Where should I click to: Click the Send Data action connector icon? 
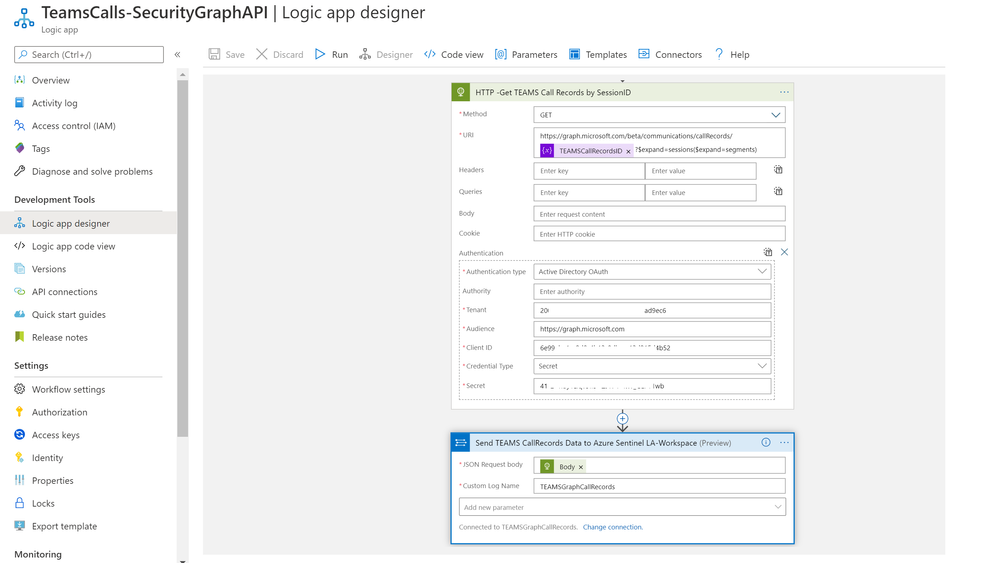pos(460,443)
